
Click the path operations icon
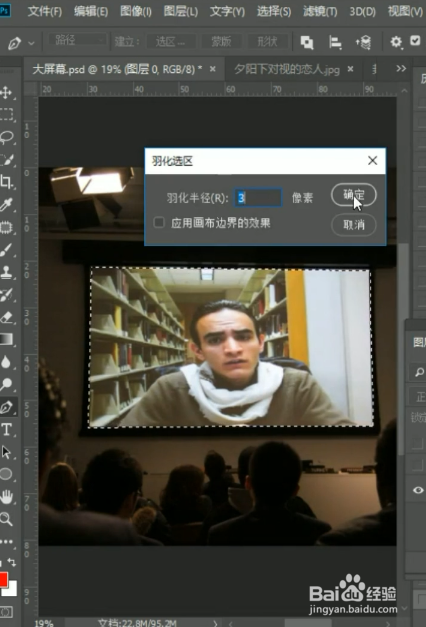click(307, 42)
